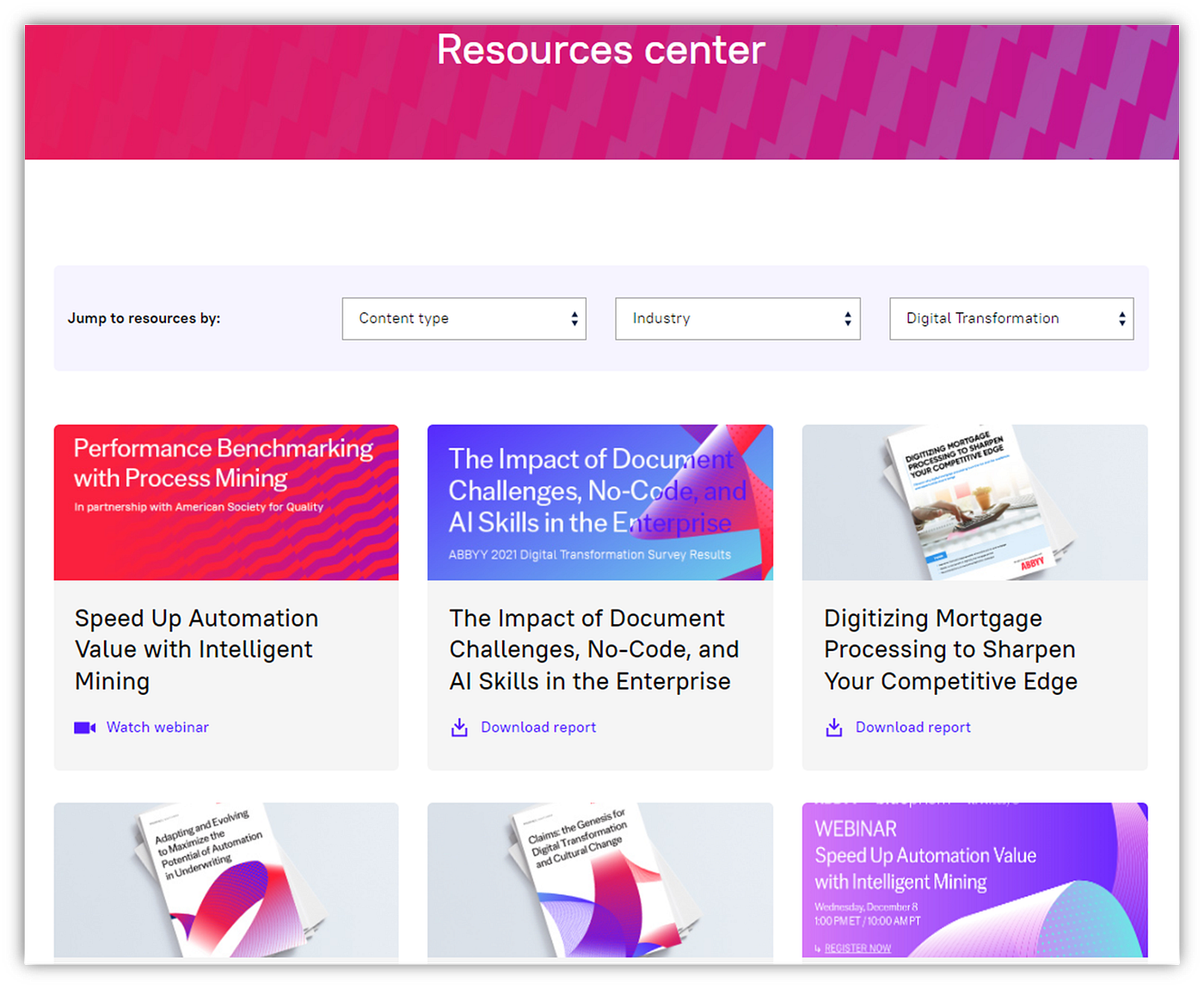The image size is (1204, 989).
Task: Open the Digital Transformation dropdown
Action: click(x=1011, y=318)
